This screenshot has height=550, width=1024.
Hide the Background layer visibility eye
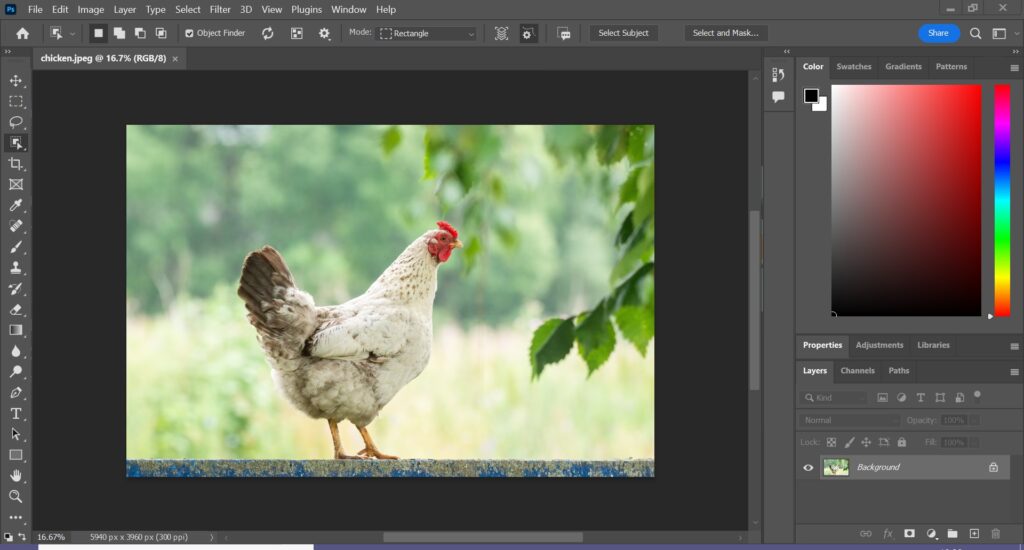click(x=808, y=467)
